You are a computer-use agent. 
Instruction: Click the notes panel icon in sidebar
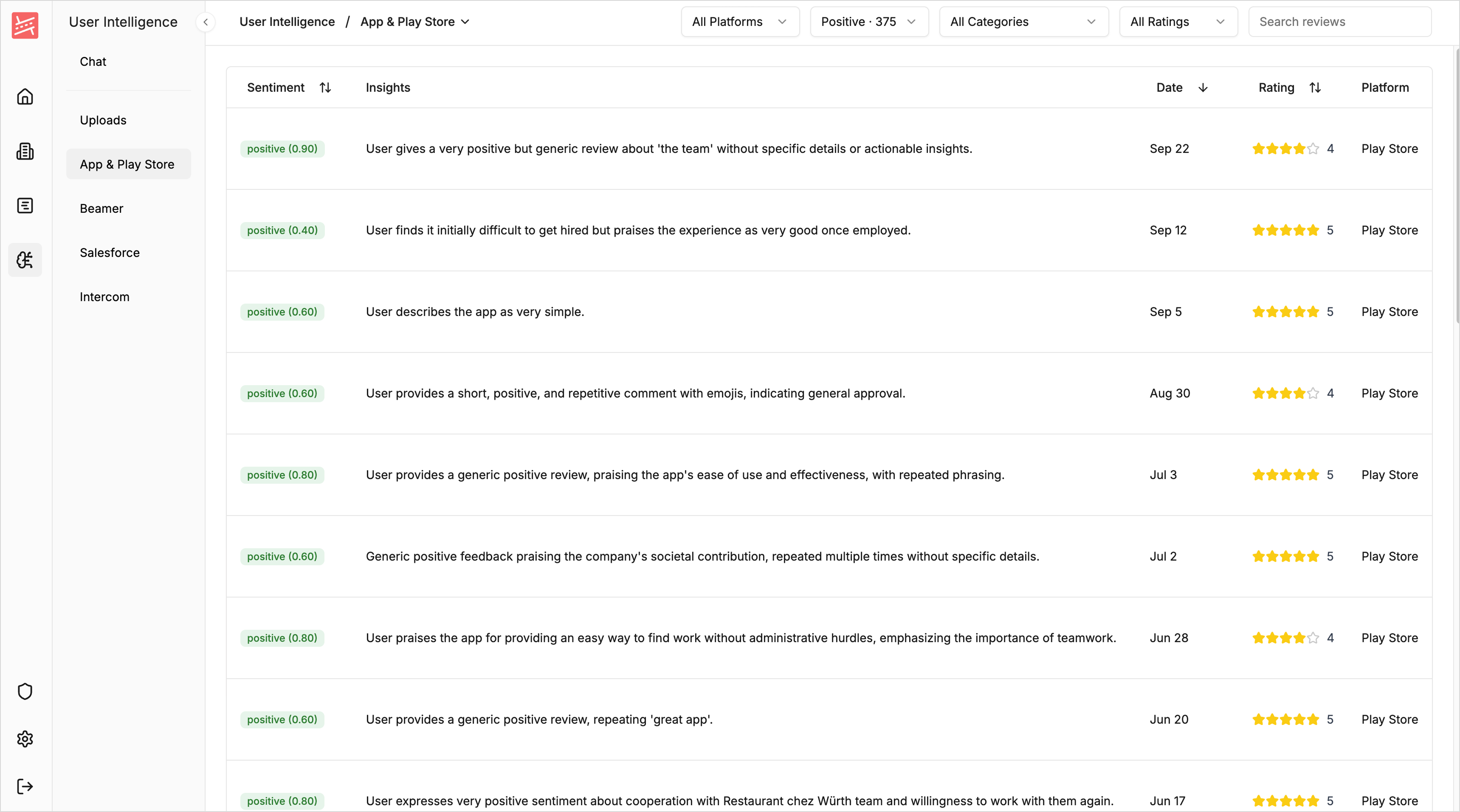(x=25, y=205)
